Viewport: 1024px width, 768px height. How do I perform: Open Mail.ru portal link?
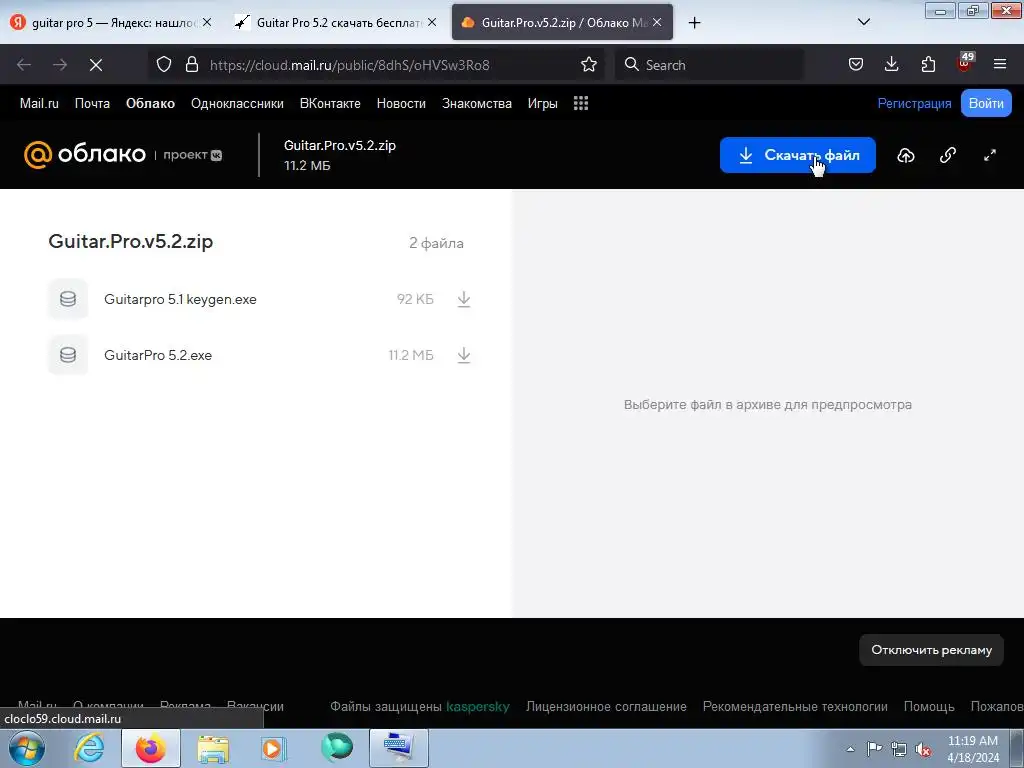click(39, 103)
